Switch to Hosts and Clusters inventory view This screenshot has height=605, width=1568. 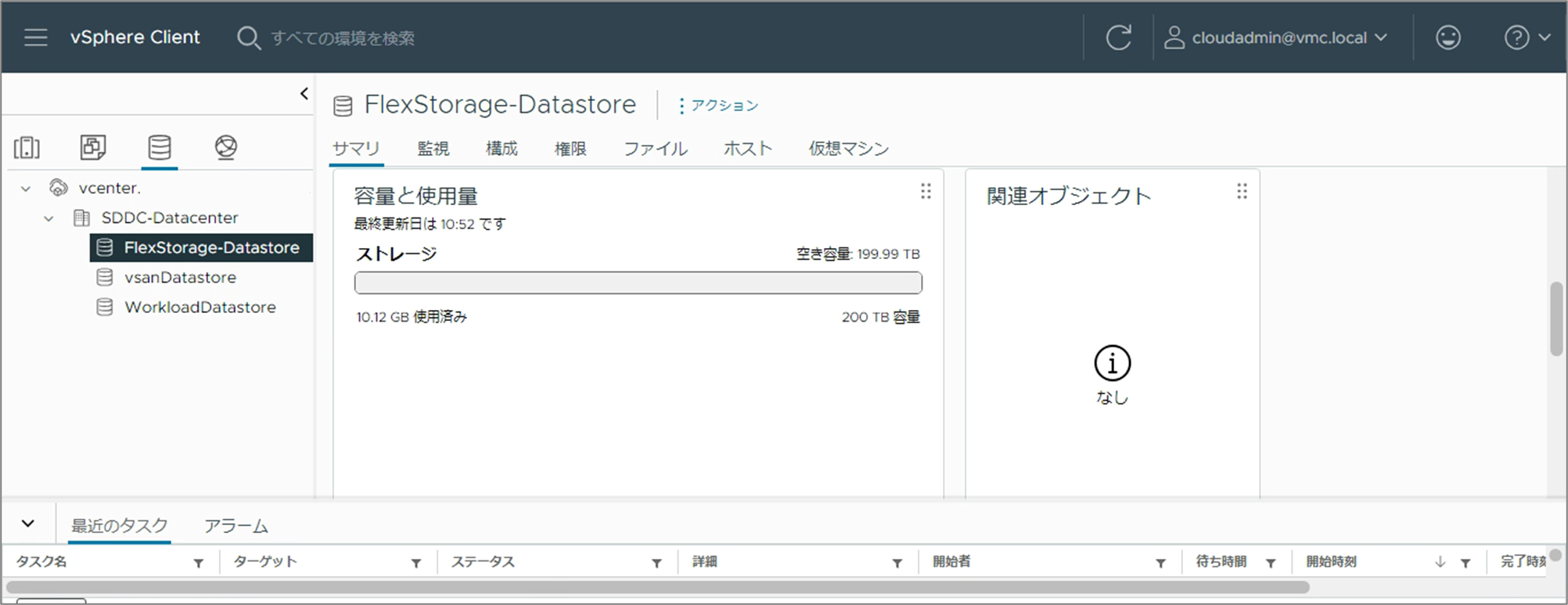27,147
